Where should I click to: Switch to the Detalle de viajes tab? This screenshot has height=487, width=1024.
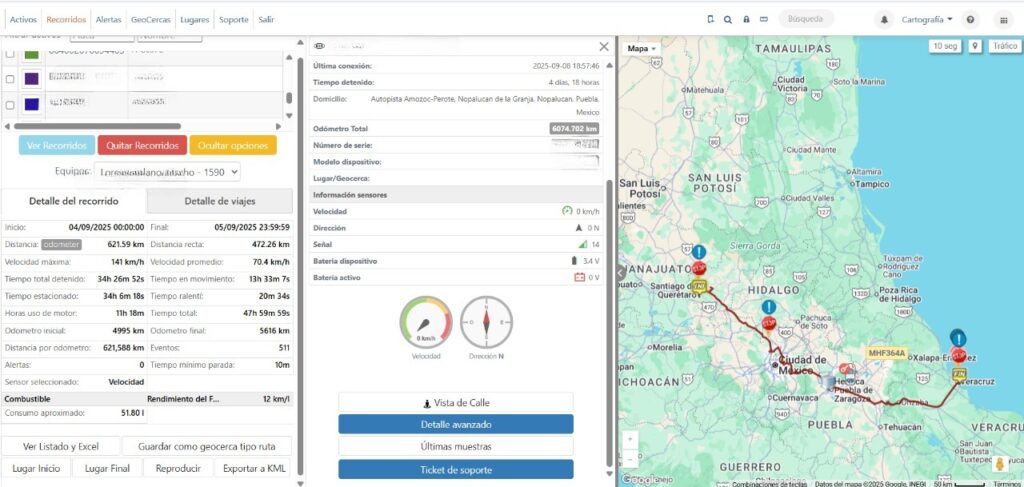[221, 201]
